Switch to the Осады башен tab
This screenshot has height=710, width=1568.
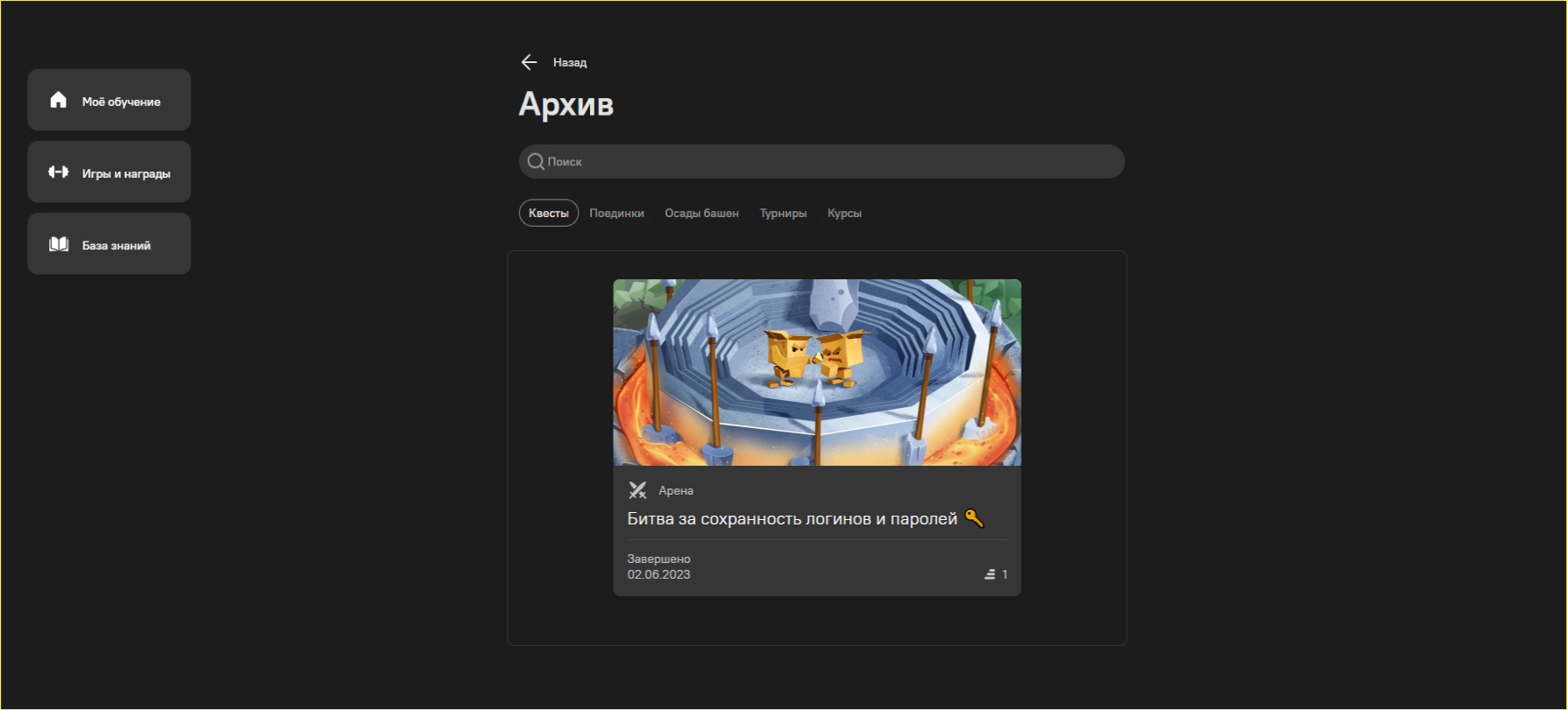pos(701,214)
